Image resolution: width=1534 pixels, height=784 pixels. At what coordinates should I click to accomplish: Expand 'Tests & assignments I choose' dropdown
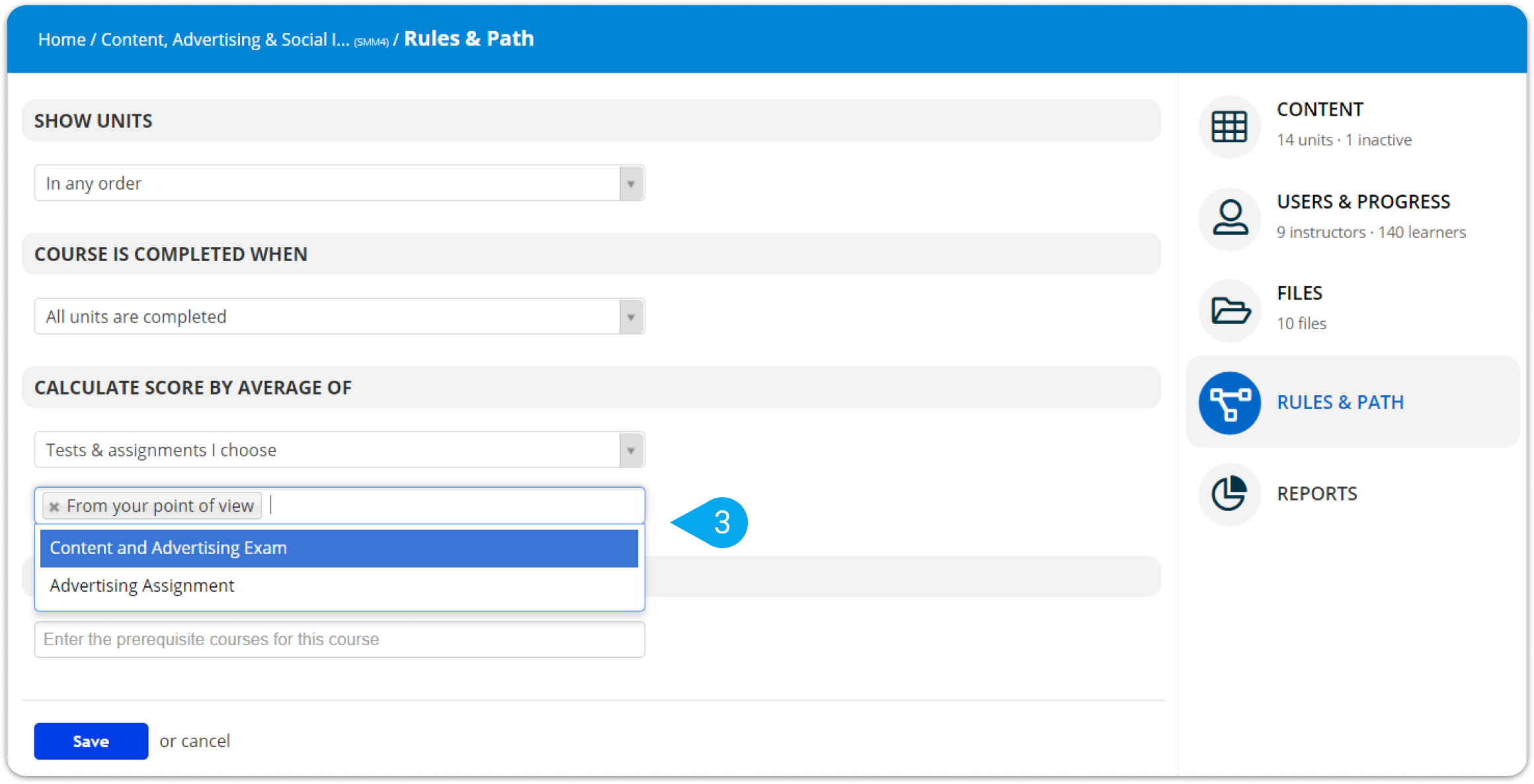pos(339,450)
